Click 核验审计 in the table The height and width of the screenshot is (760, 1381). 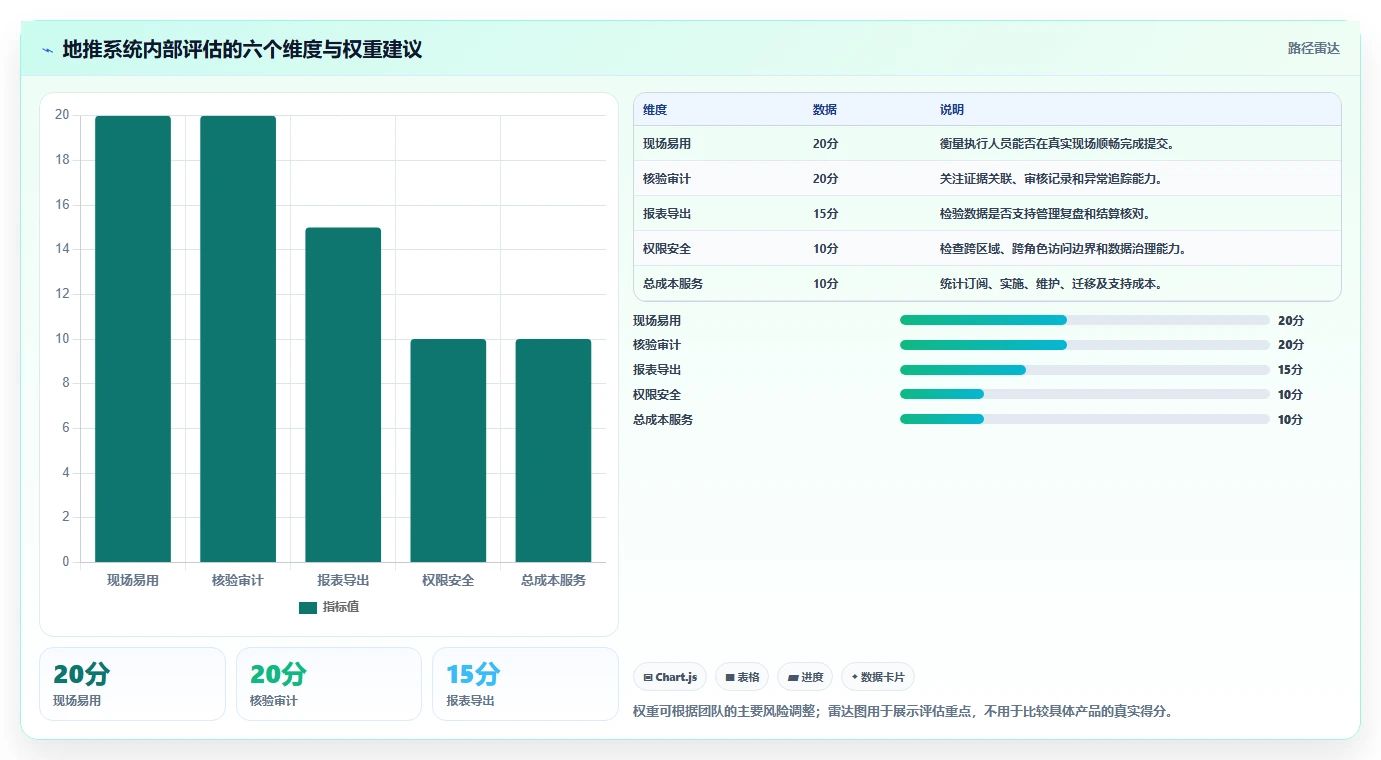pos(667,179)
